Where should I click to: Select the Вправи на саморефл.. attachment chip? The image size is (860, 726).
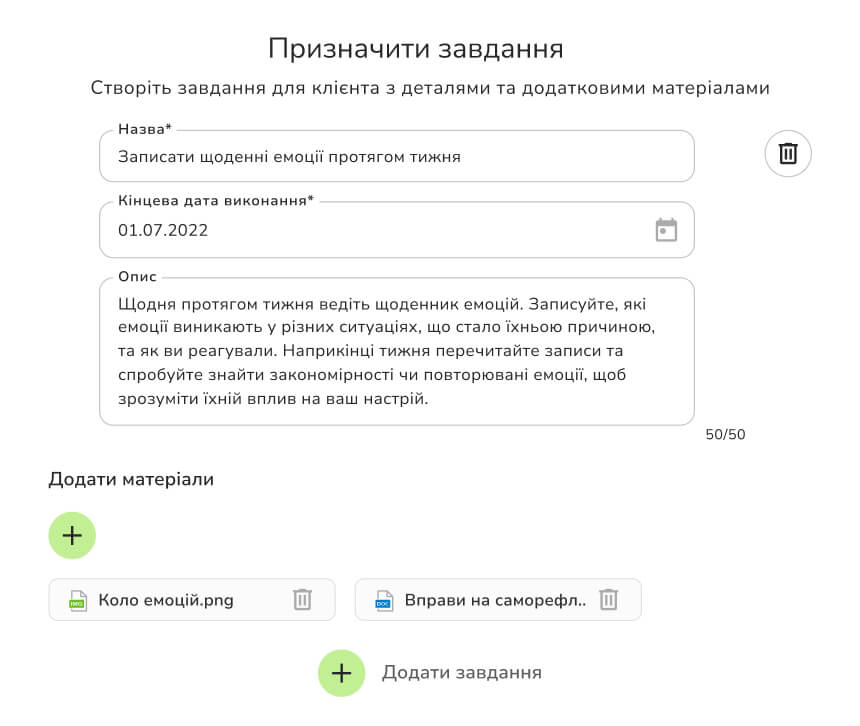pos(497,599)
